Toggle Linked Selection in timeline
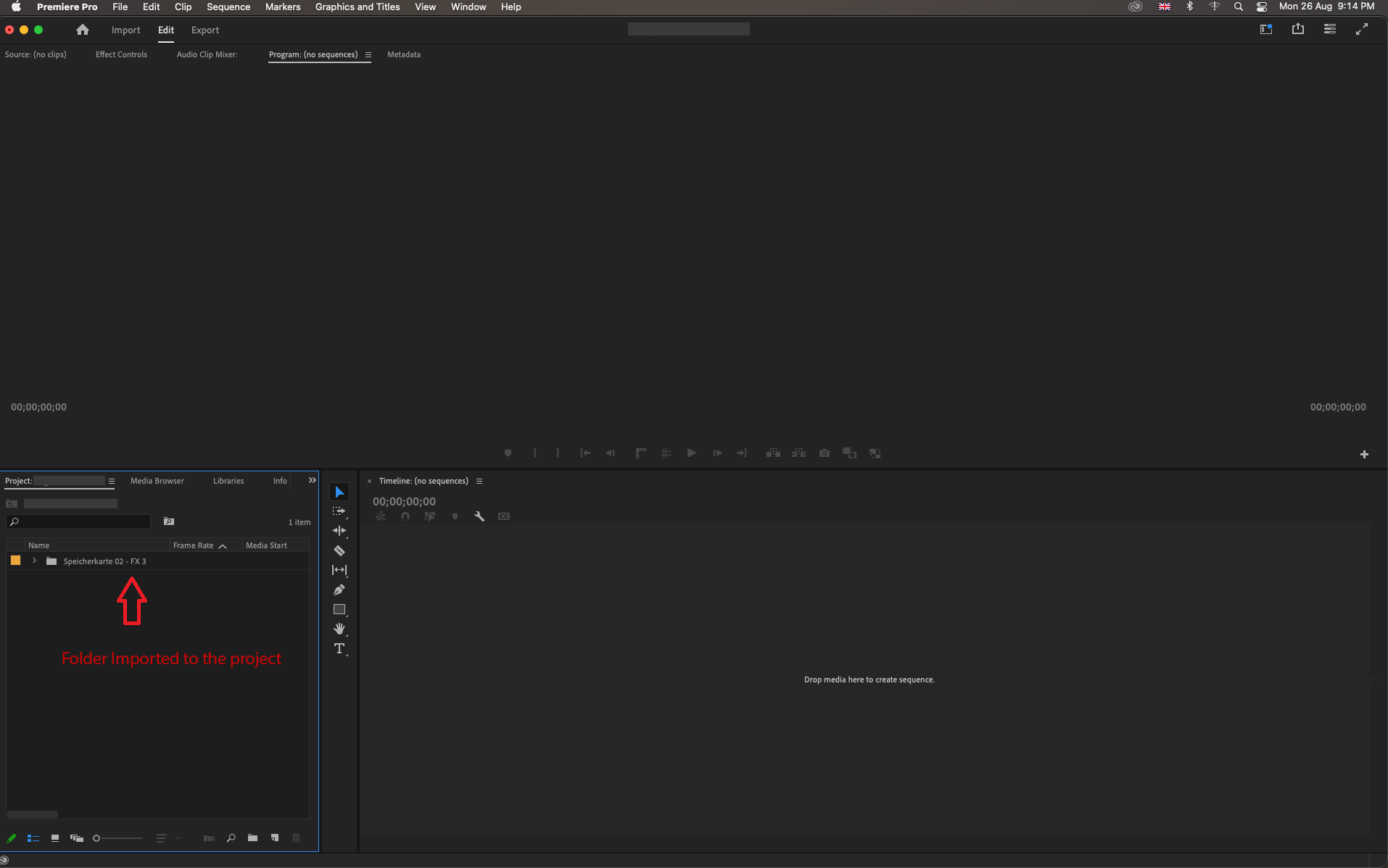The image size is (1388, 868). [x=430, y=516]
